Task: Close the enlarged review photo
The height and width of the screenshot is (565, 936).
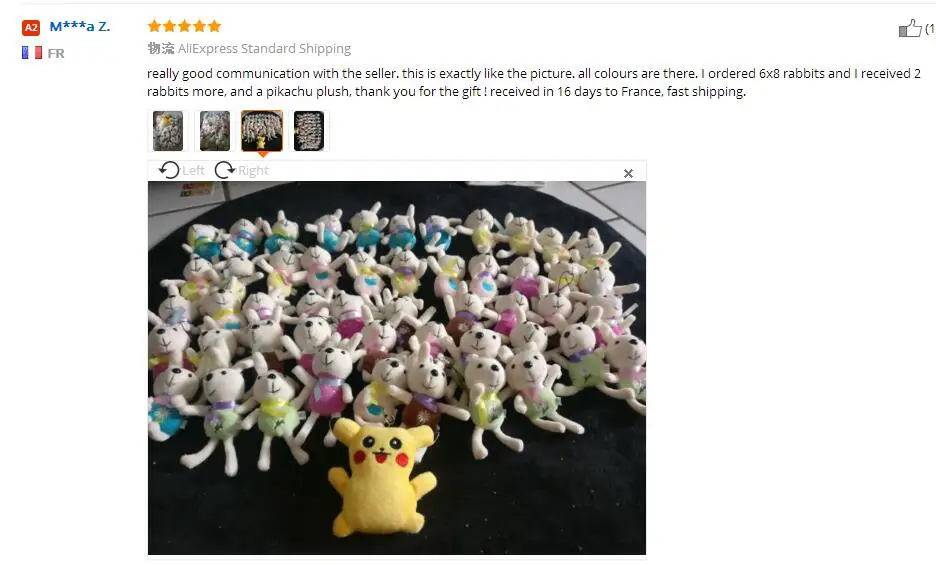Action: pos(628,173)
